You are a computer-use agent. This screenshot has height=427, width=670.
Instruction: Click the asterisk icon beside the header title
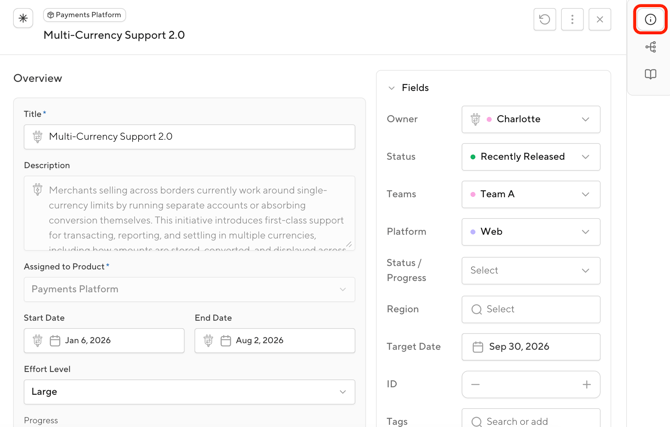point(23,18)
